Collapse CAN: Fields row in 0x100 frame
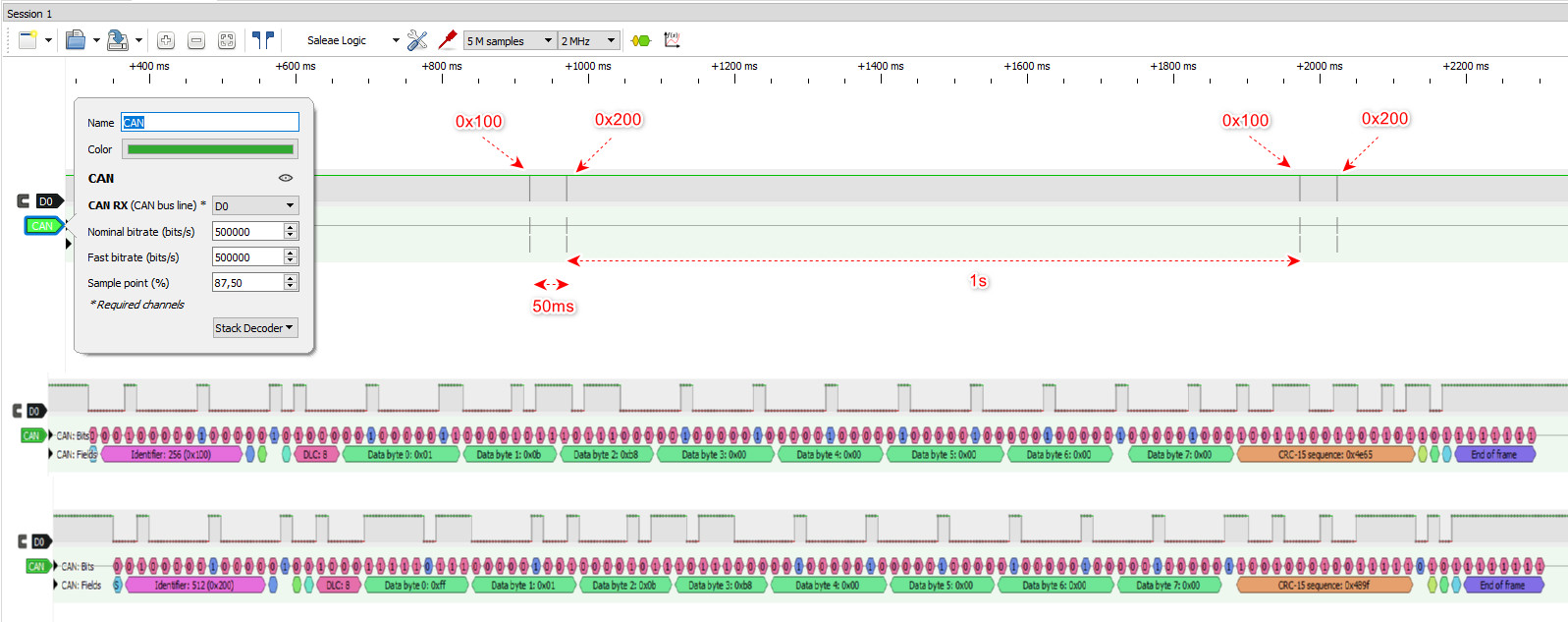This screenshot has width=1568, height=622. coord(51,454)
